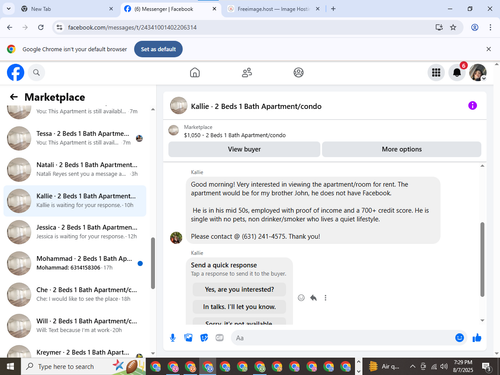Switch to the New Tab tab
This screenshot has width=500, height=375.
pyautogui.click(x=67, y=9)
